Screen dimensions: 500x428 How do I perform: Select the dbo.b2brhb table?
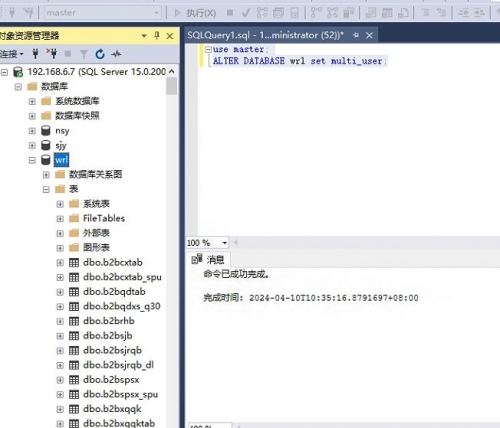pos(109,321)
